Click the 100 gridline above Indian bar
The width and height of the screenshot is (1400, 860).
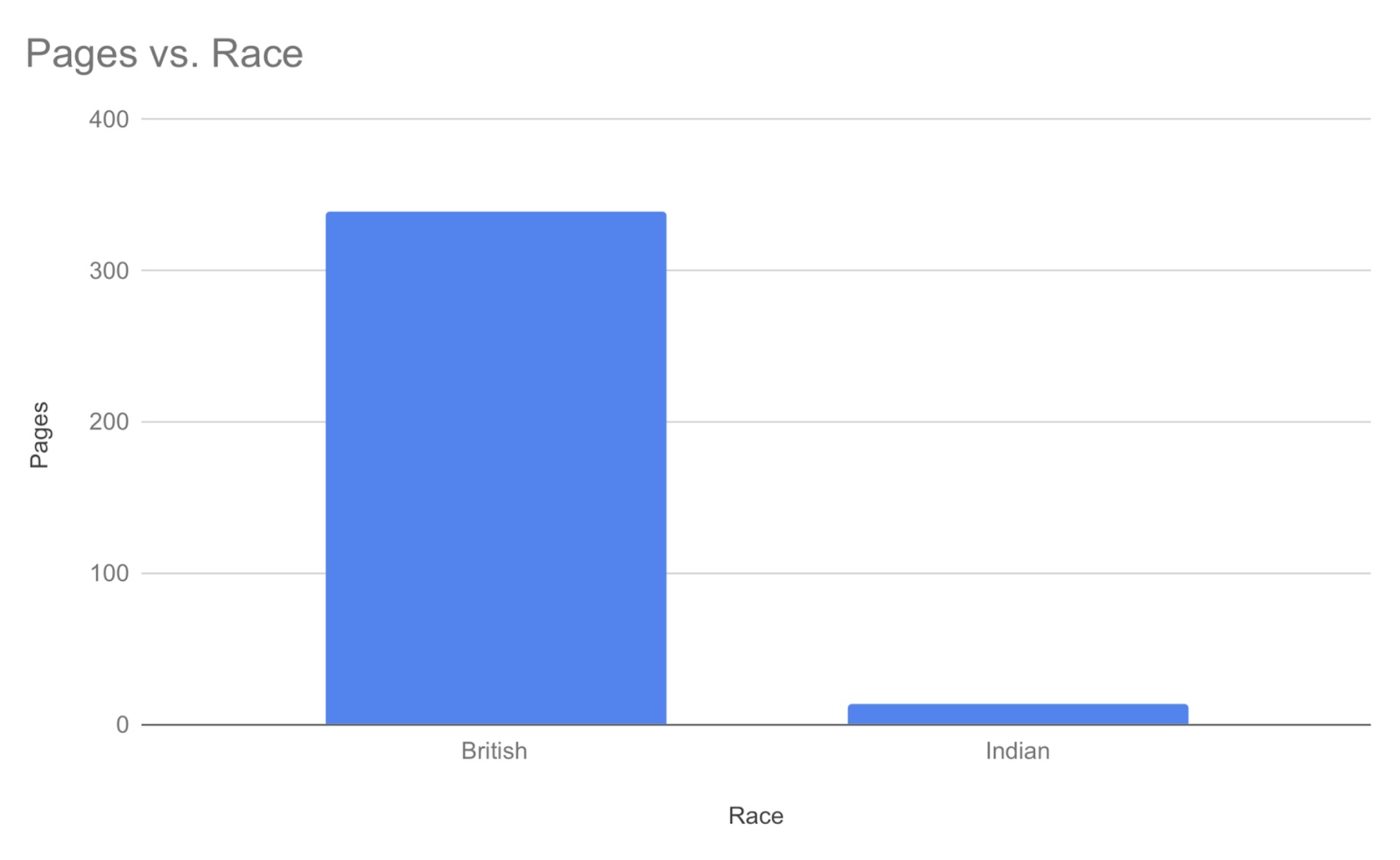pyautogui.click(x=1018, y=573)
